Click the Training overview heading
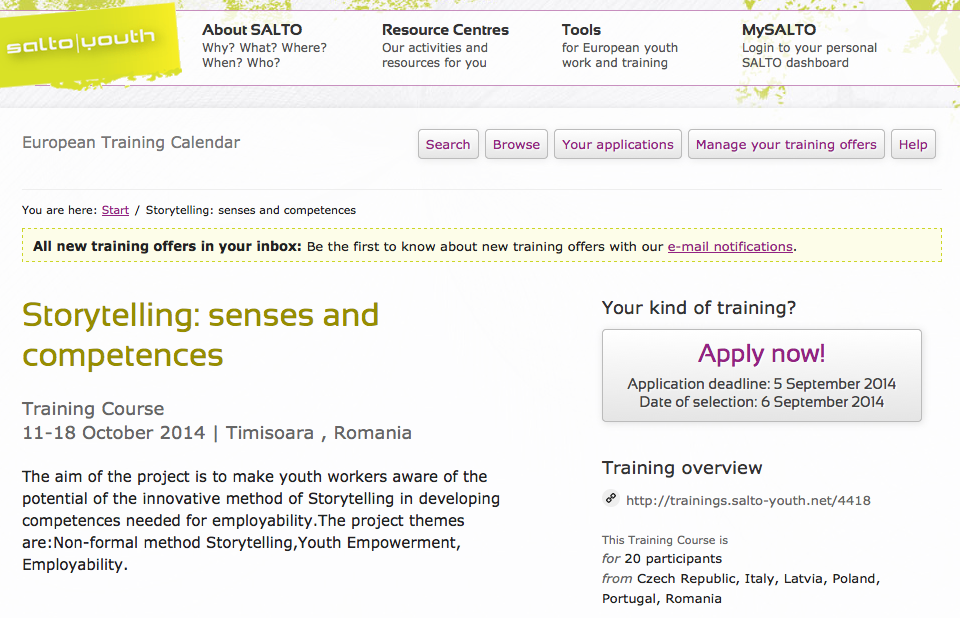960x618 pixels. (x=682, y=468)
